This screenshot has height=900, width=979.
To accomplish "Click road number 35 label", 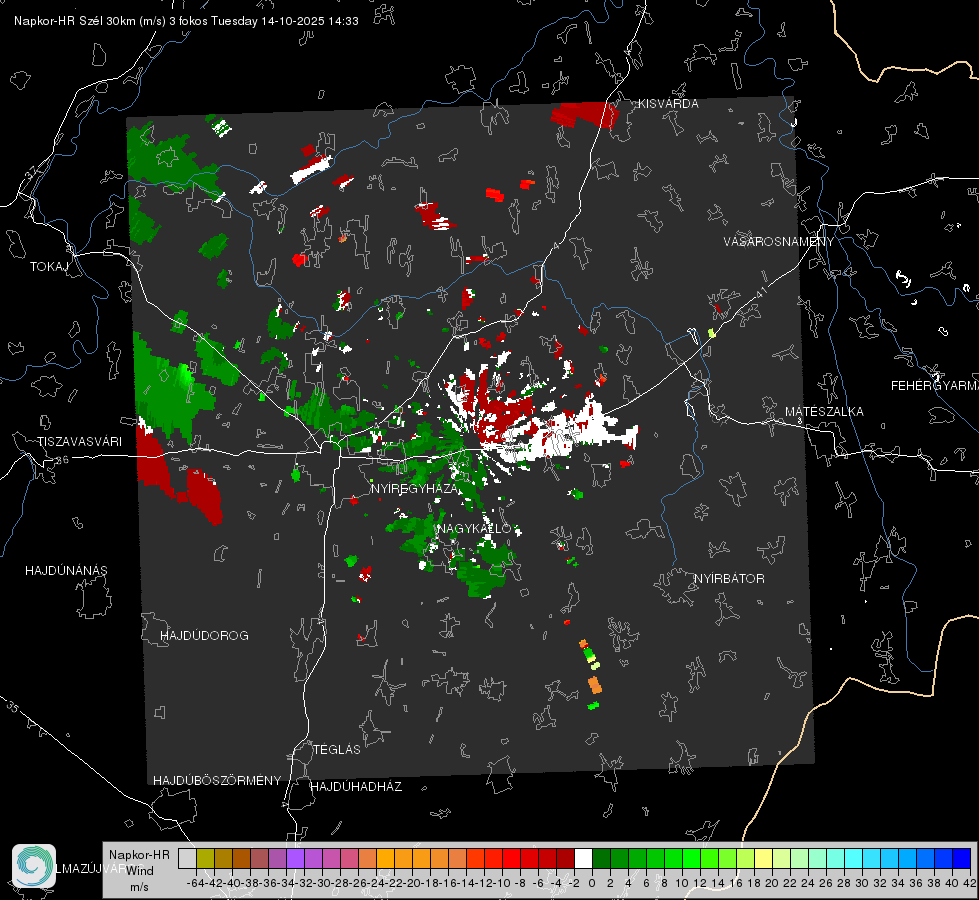I will point(13,707).
